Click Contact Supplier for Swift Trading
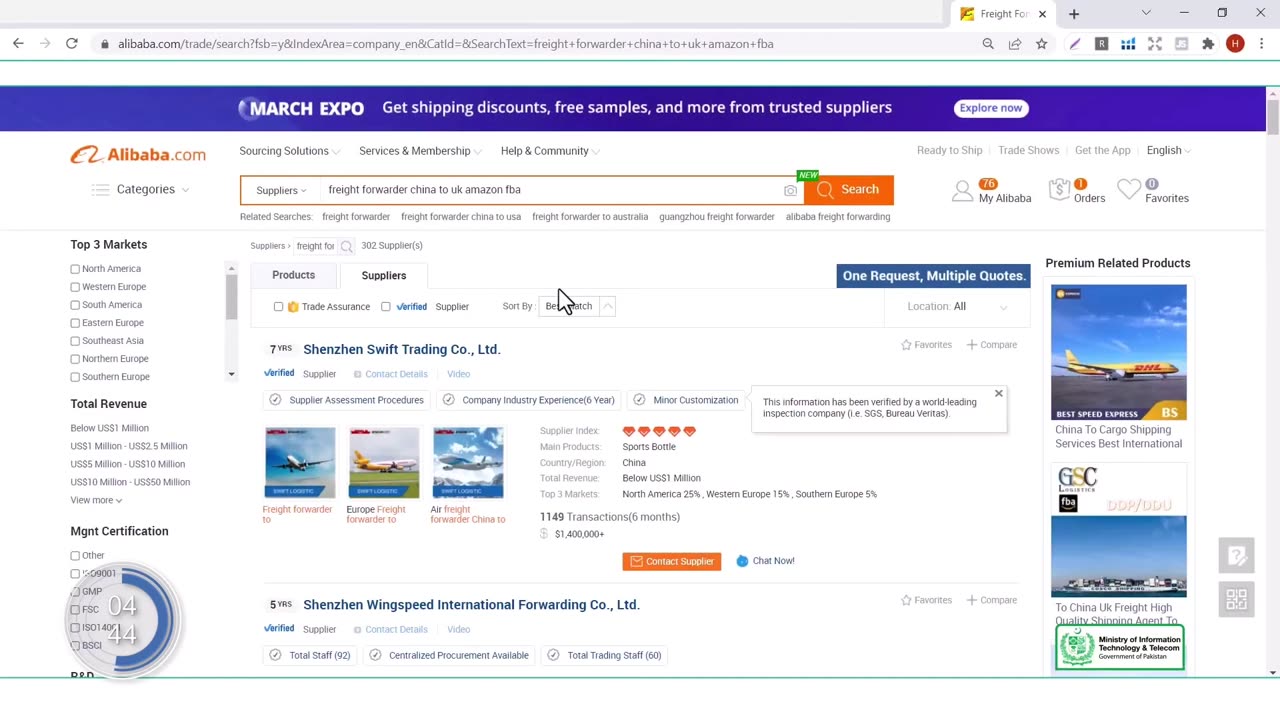 tap(672, 562)
